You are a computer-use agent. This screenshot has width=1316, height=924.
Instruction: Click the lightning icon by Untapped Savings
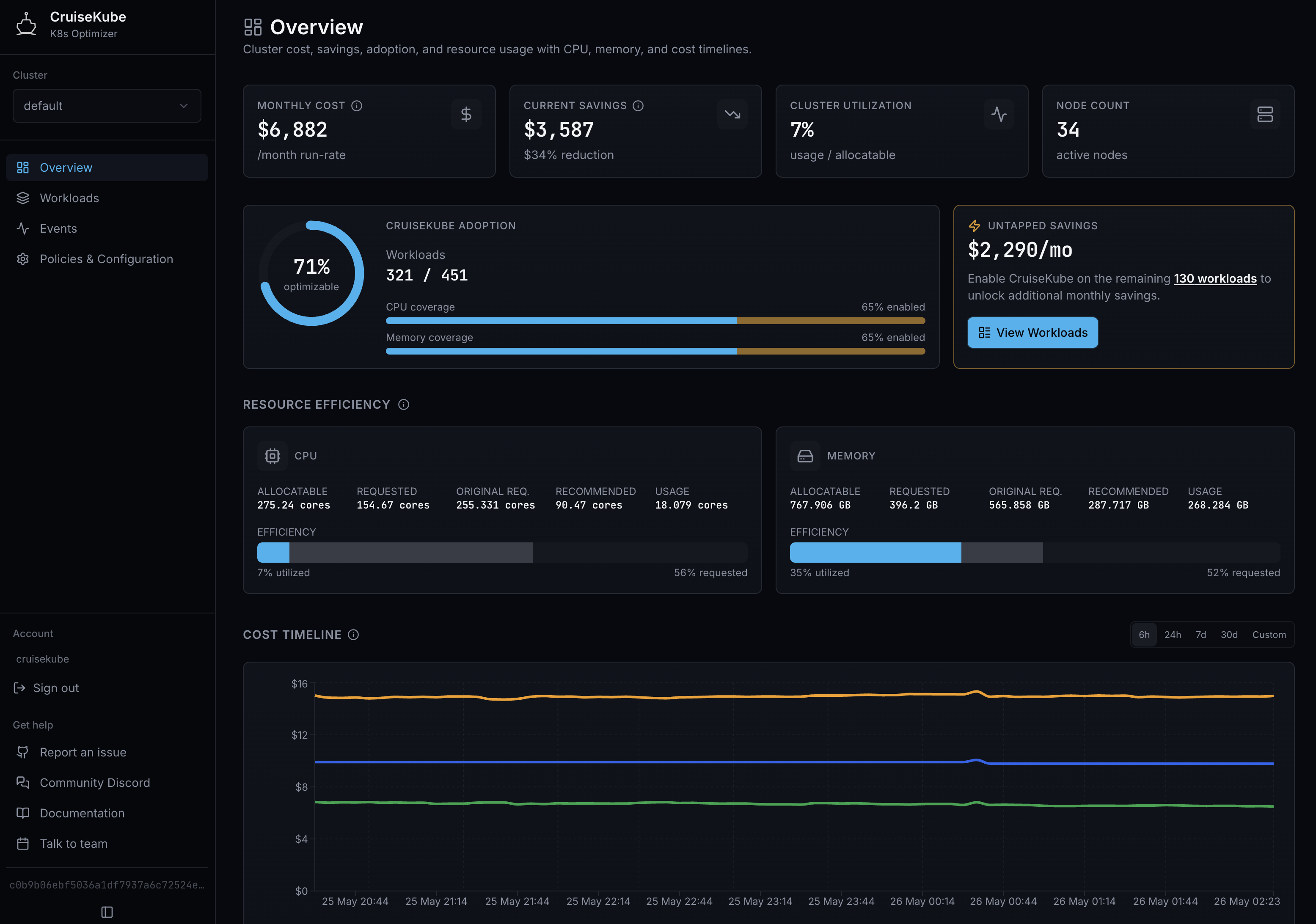[975, 226]
